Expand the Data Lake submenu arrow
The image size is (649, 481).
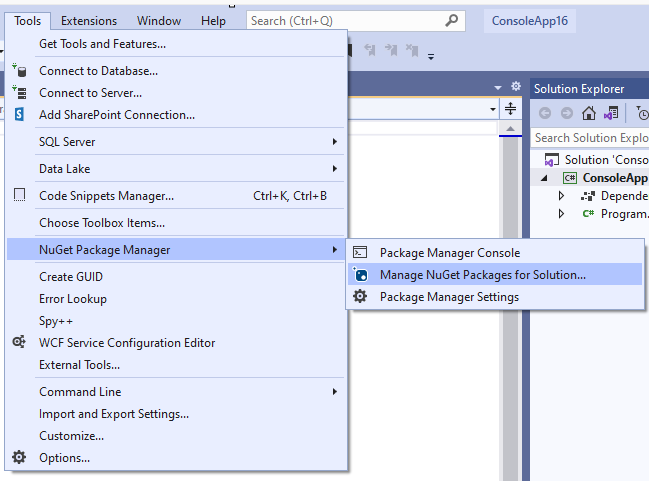(334, 168)
